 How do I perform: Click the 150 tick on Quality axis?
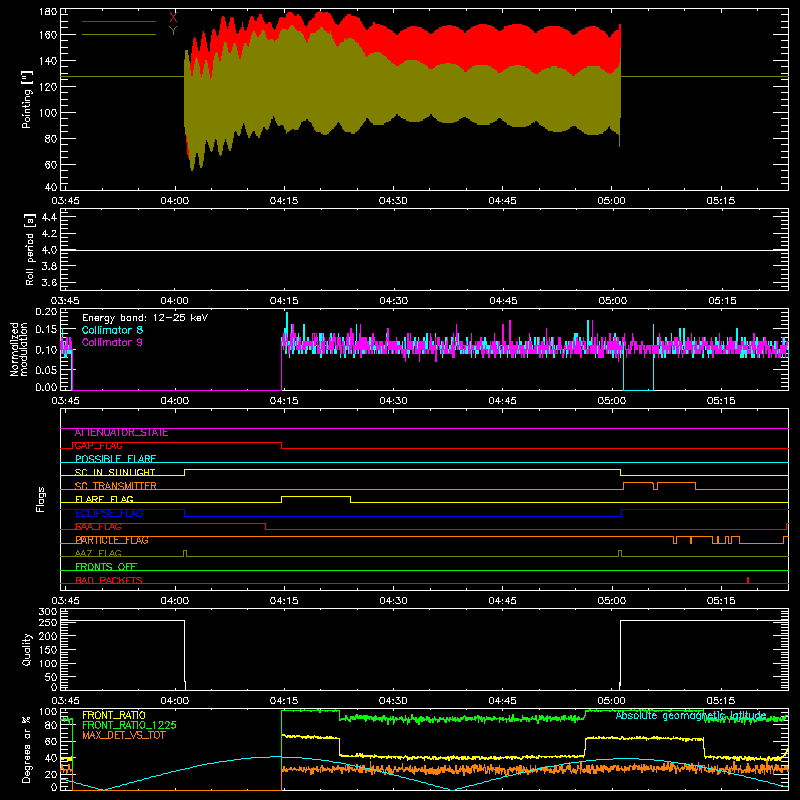47,650
